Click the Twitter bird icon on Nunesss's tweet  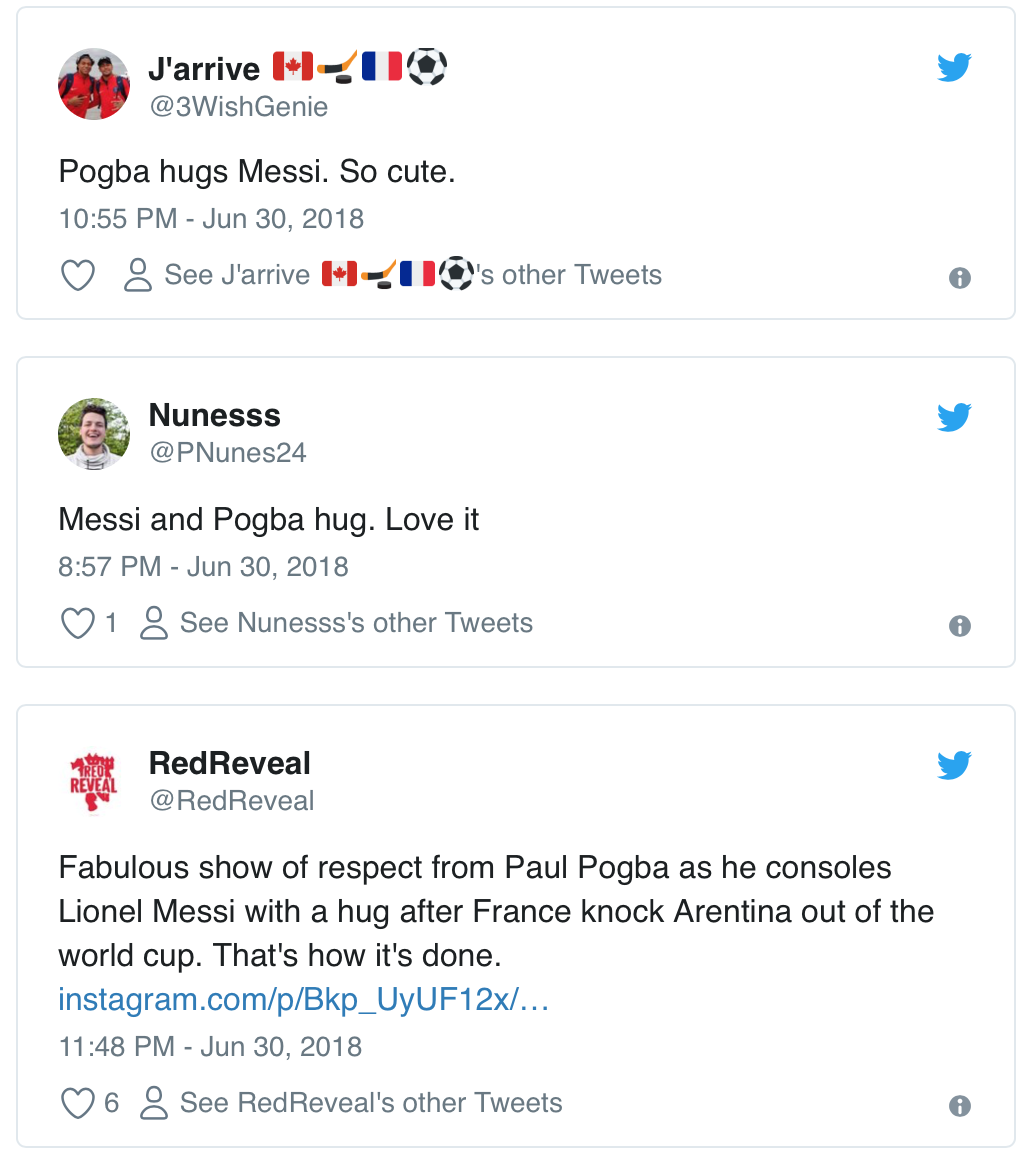pyautogui.click(x=955, y=417)
